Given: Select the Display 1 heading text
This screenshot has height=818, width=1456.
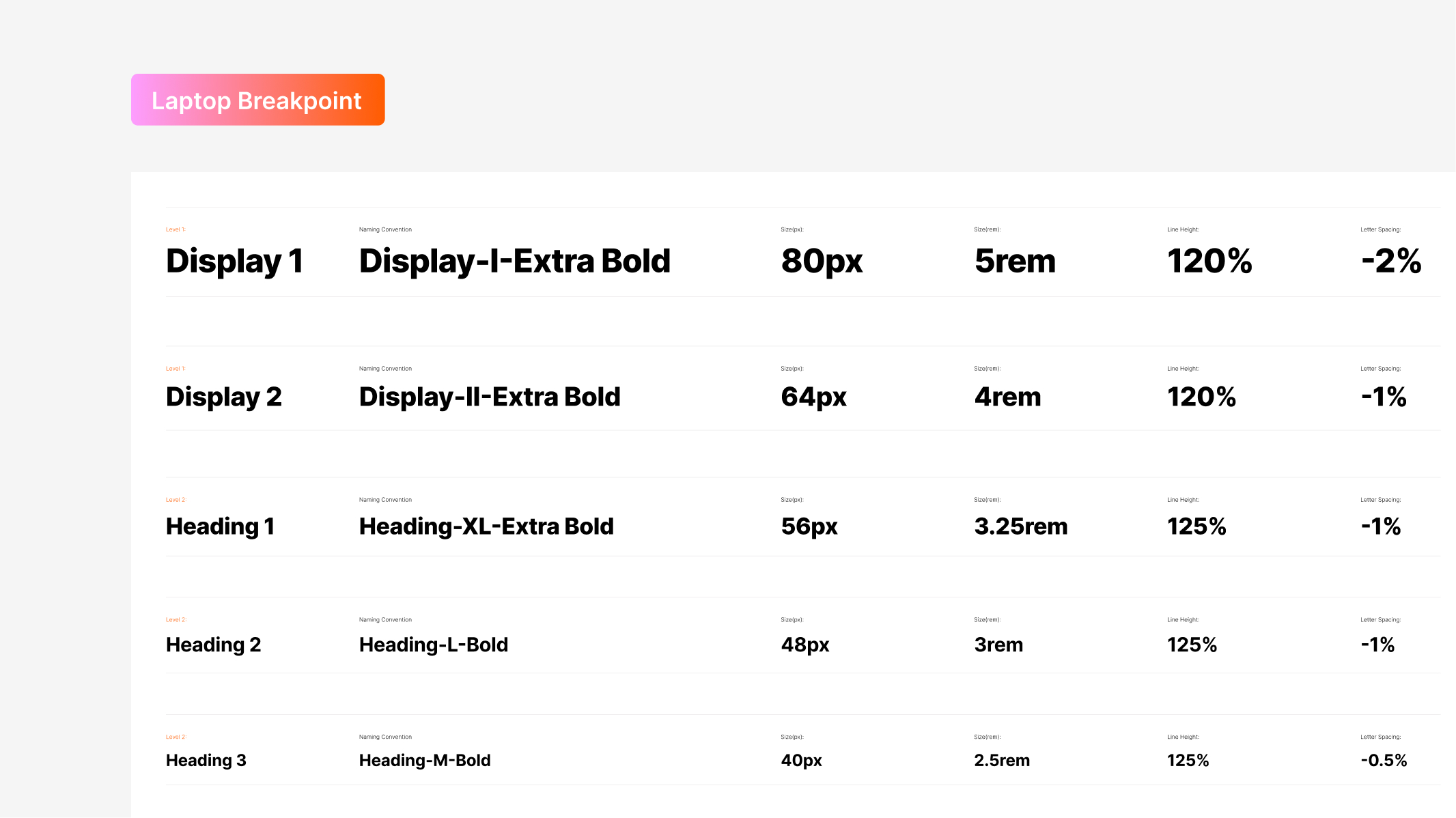Looking at the screenshot, I should click(234, 262).
